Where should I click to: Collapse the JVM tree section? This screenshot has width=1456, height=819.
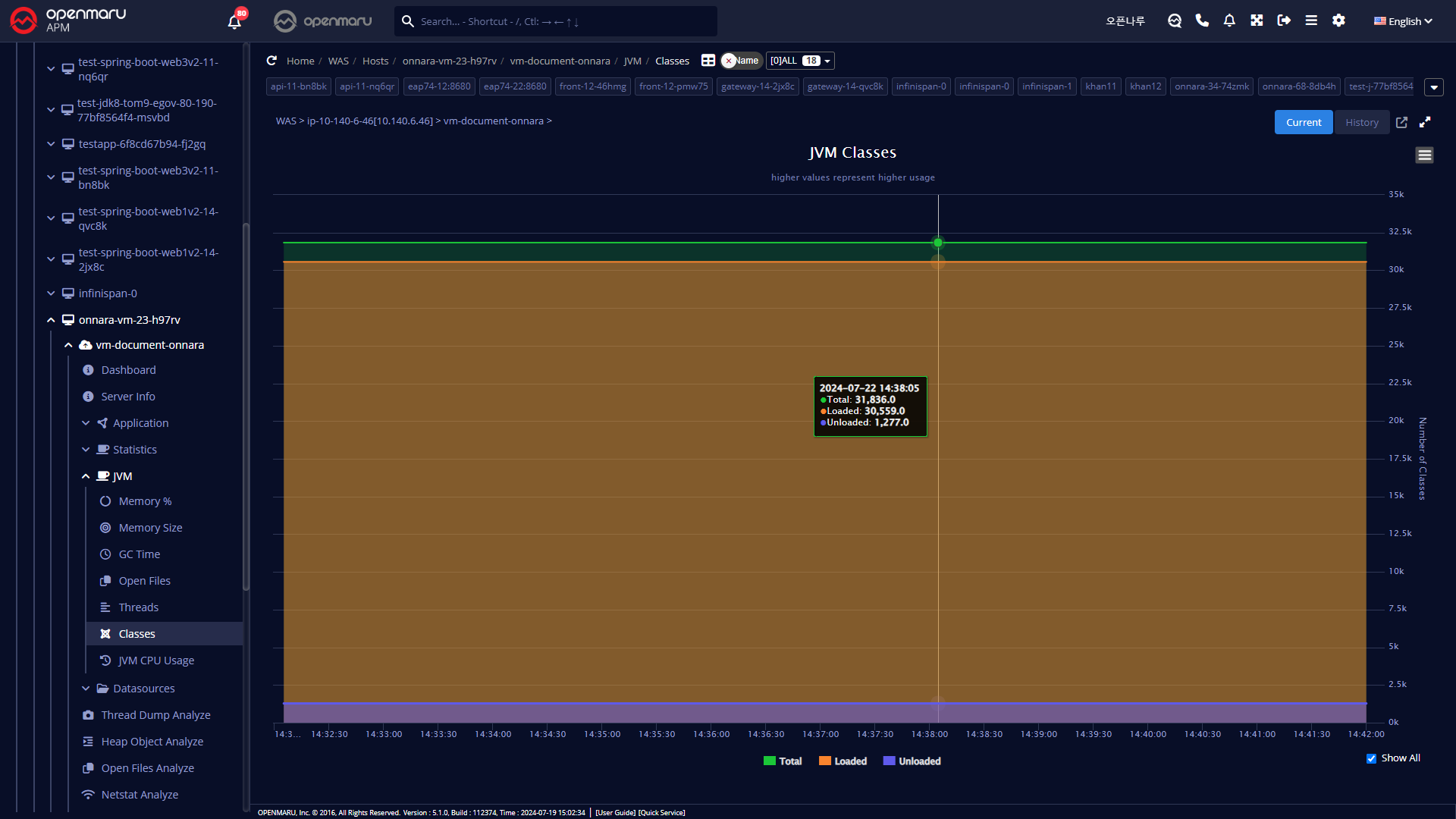point(86,476)
